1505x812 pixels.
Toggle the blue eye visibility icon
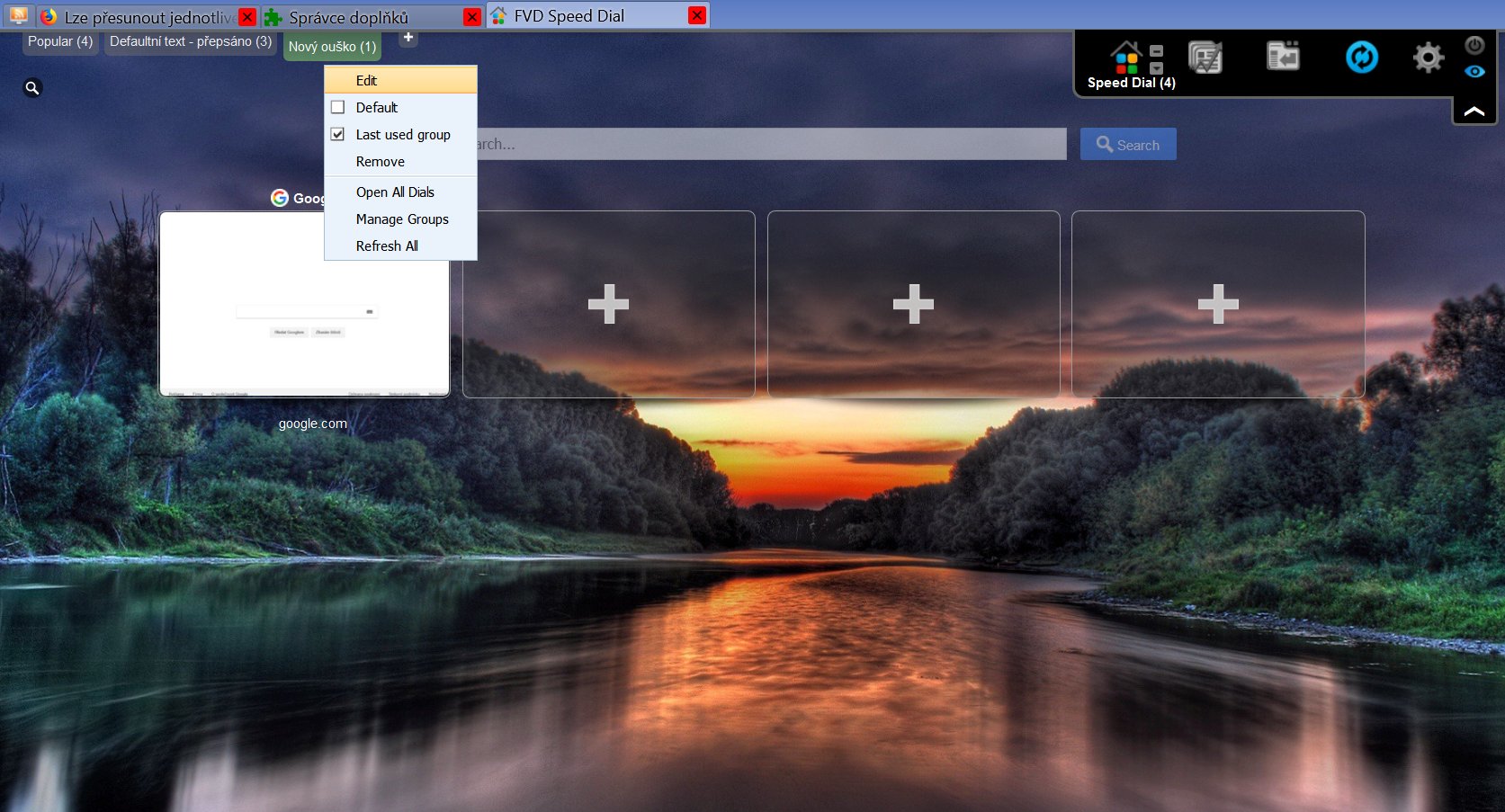pos(1474,71)
